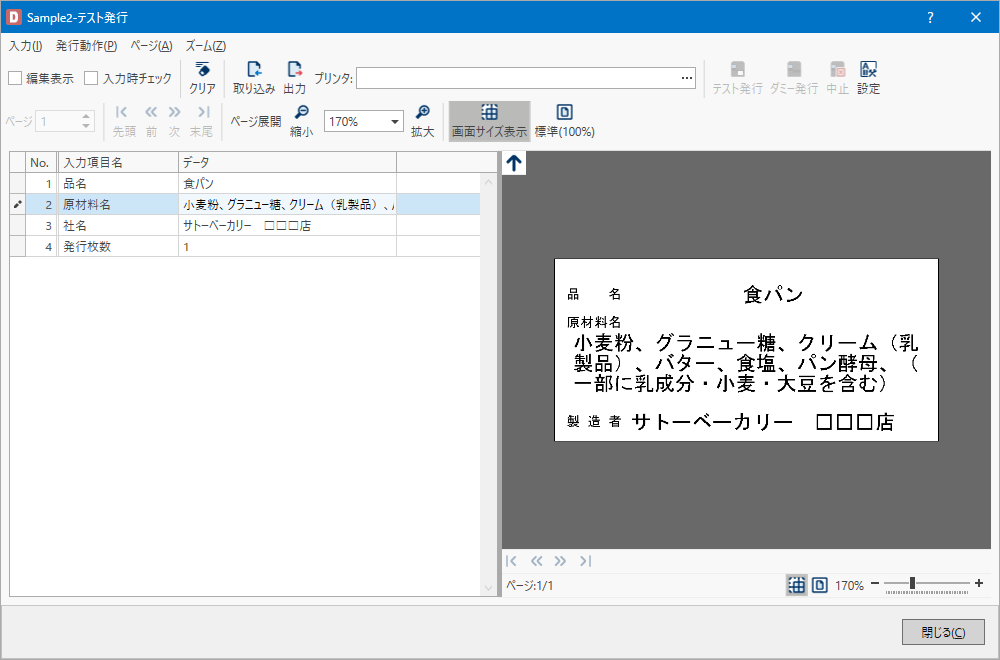The image size is (1000, 660).
Task: Select the 発行枚数 row name cell
Action: click(118, 247)
